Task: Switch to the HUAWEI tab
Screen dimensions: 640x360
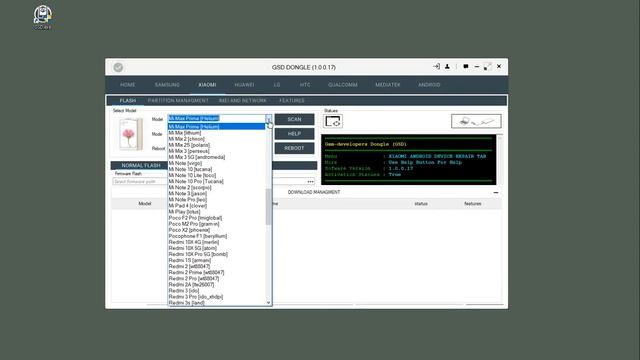Action: click(x=244, y=85)
